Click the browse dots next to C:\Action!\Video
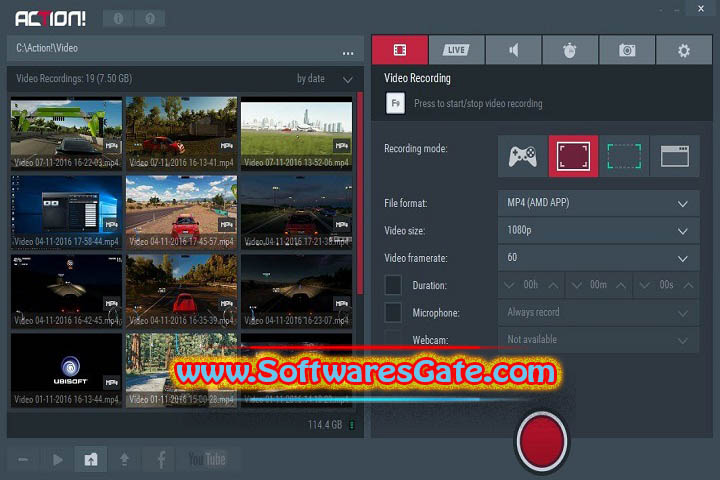Viewport: 720px width, 480px height. [348, 53]
